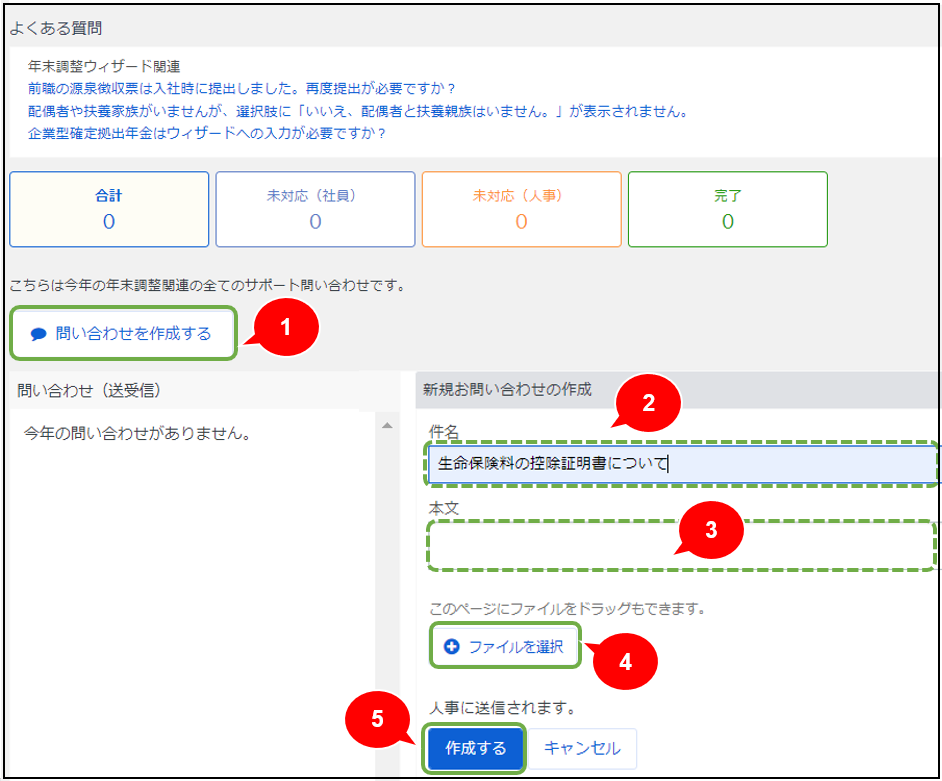Select the red callout marker numbered 5

[378, 720]
